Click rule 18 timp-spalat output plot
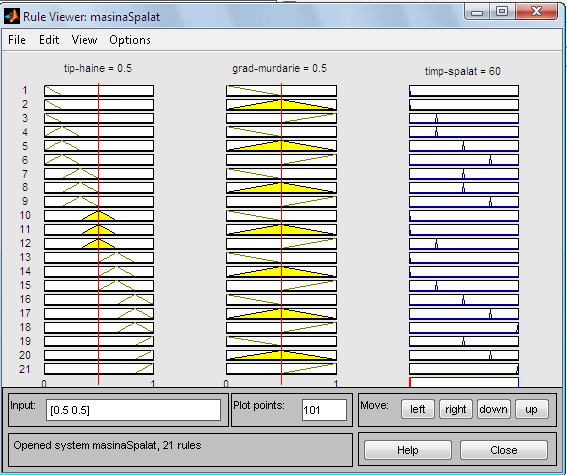 click(464, 328)
